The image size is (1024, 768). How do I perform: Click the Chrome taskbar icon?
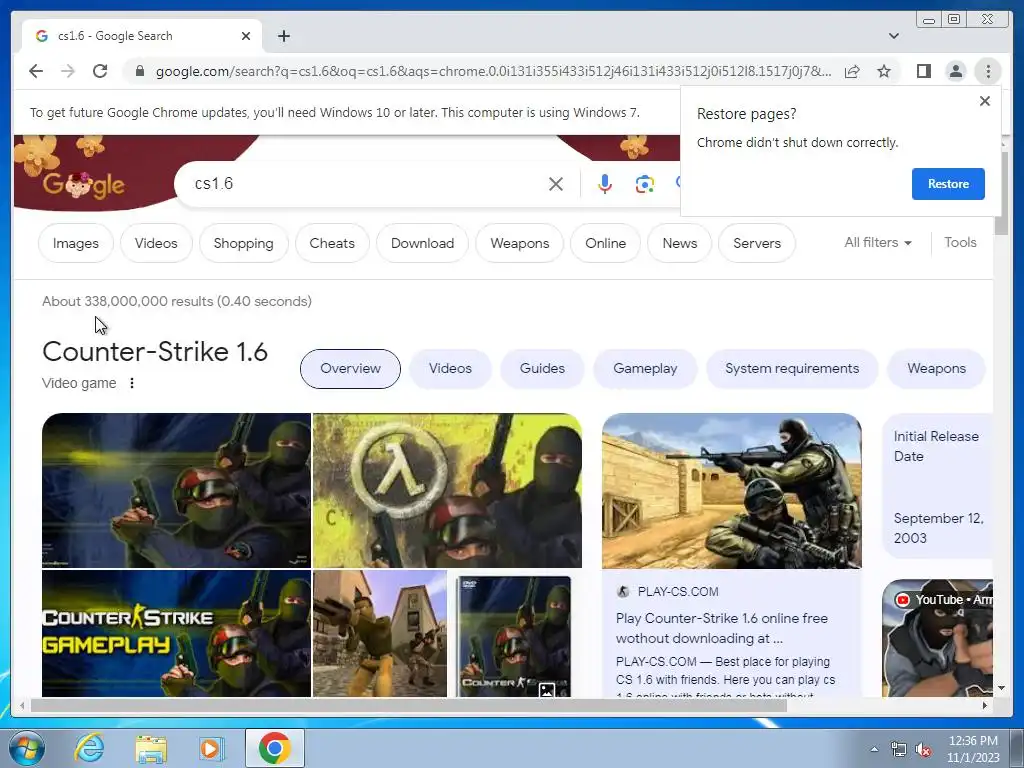[x=275, y=748]
